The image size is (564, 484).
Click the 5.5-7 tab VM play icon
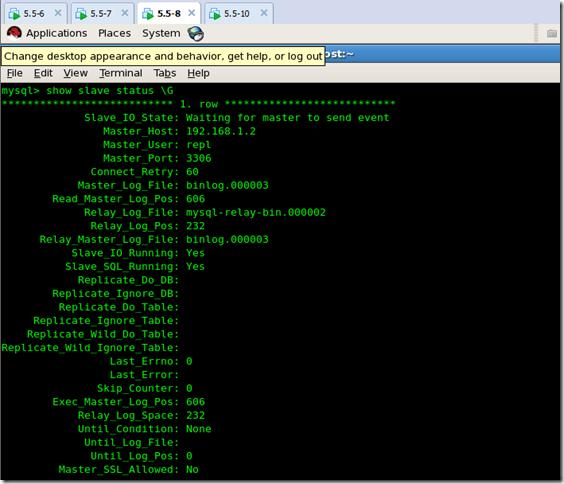point(81,14)
